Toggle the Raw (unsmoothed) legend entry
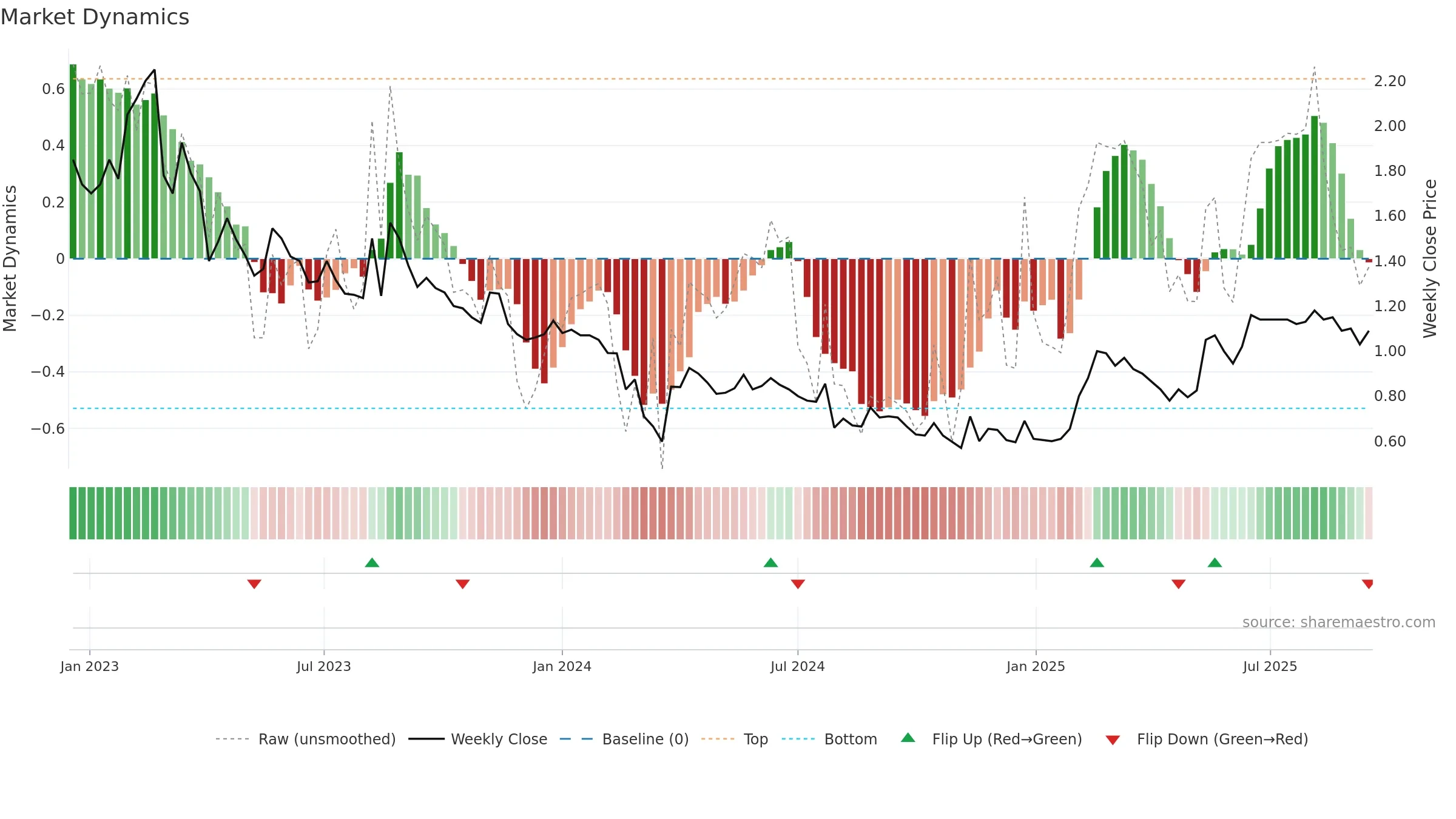The image size is (1456, 819). pos(305,739)
